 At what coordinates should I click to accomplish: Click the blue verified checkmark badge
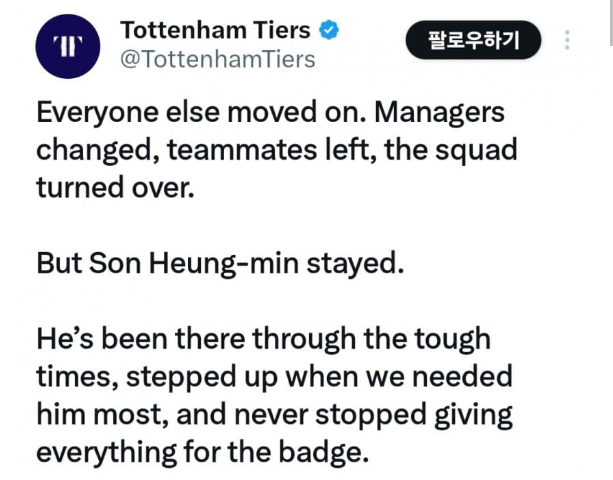pos(329,30)
